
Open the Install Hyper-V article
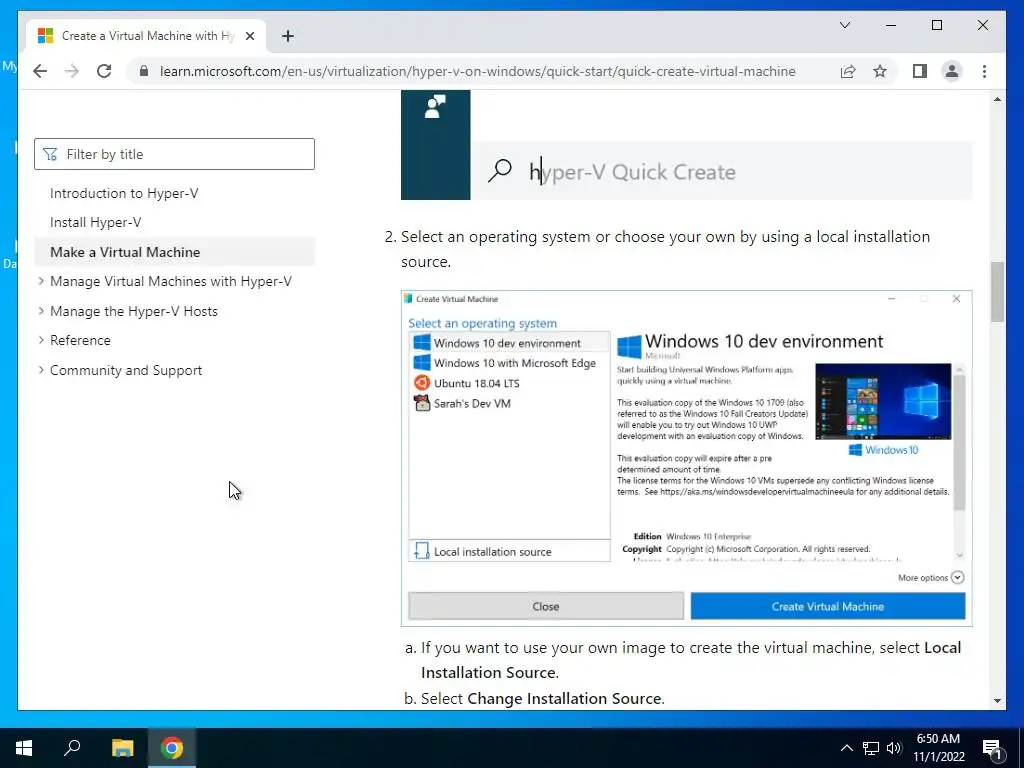click(95, 222)
